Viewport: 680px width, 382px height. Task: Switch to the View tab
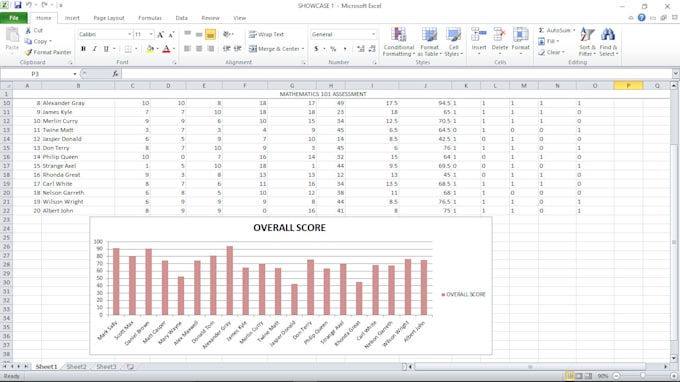tap(239, 18)
